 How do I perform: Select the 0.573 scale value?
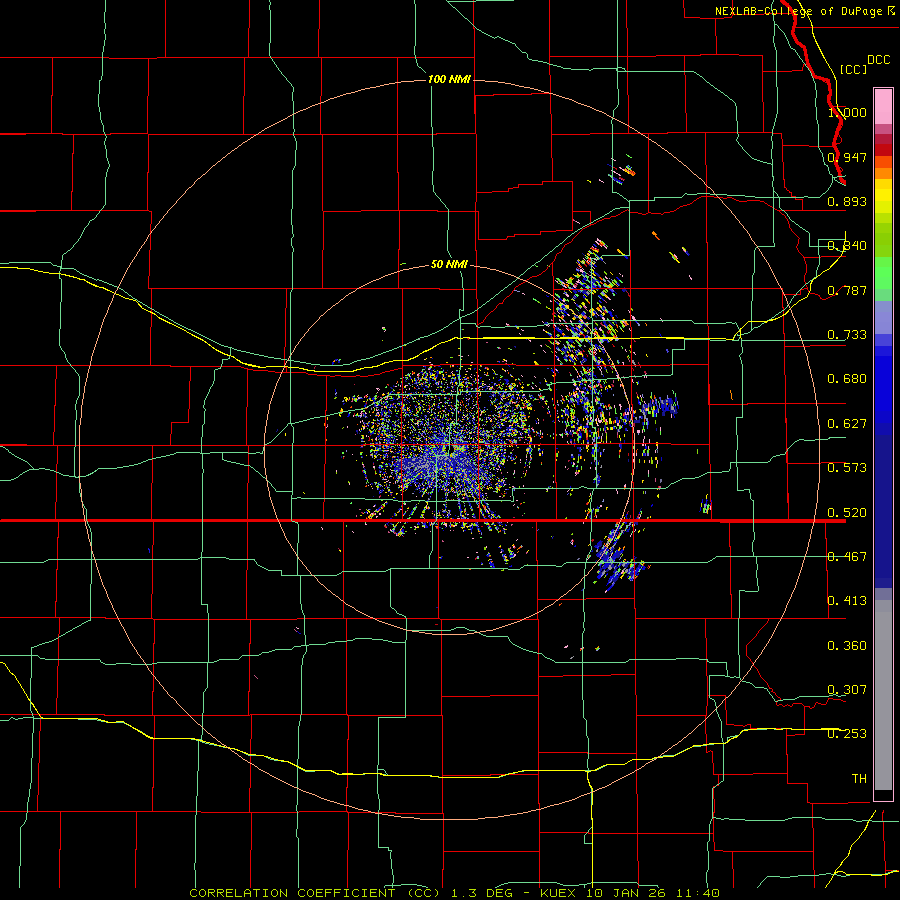click(x=847, y=468)
